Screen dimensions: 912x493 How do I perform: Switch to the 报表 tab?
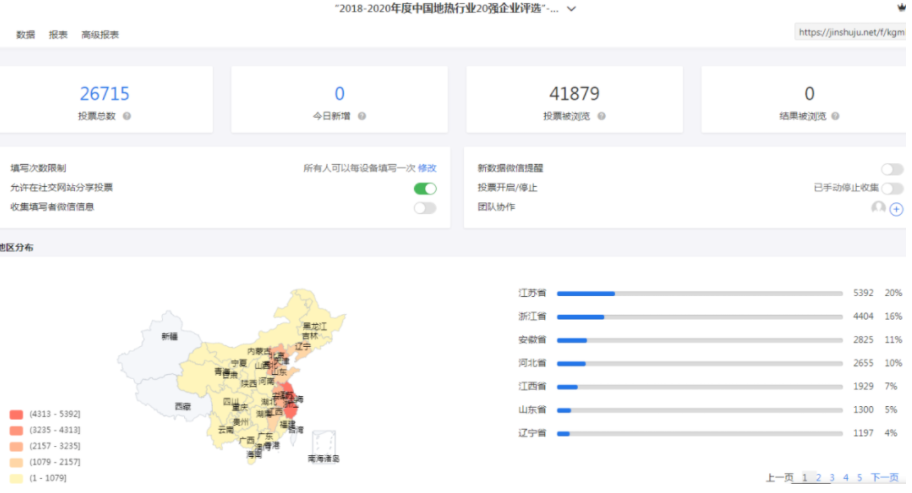click(x=58, y=35)
